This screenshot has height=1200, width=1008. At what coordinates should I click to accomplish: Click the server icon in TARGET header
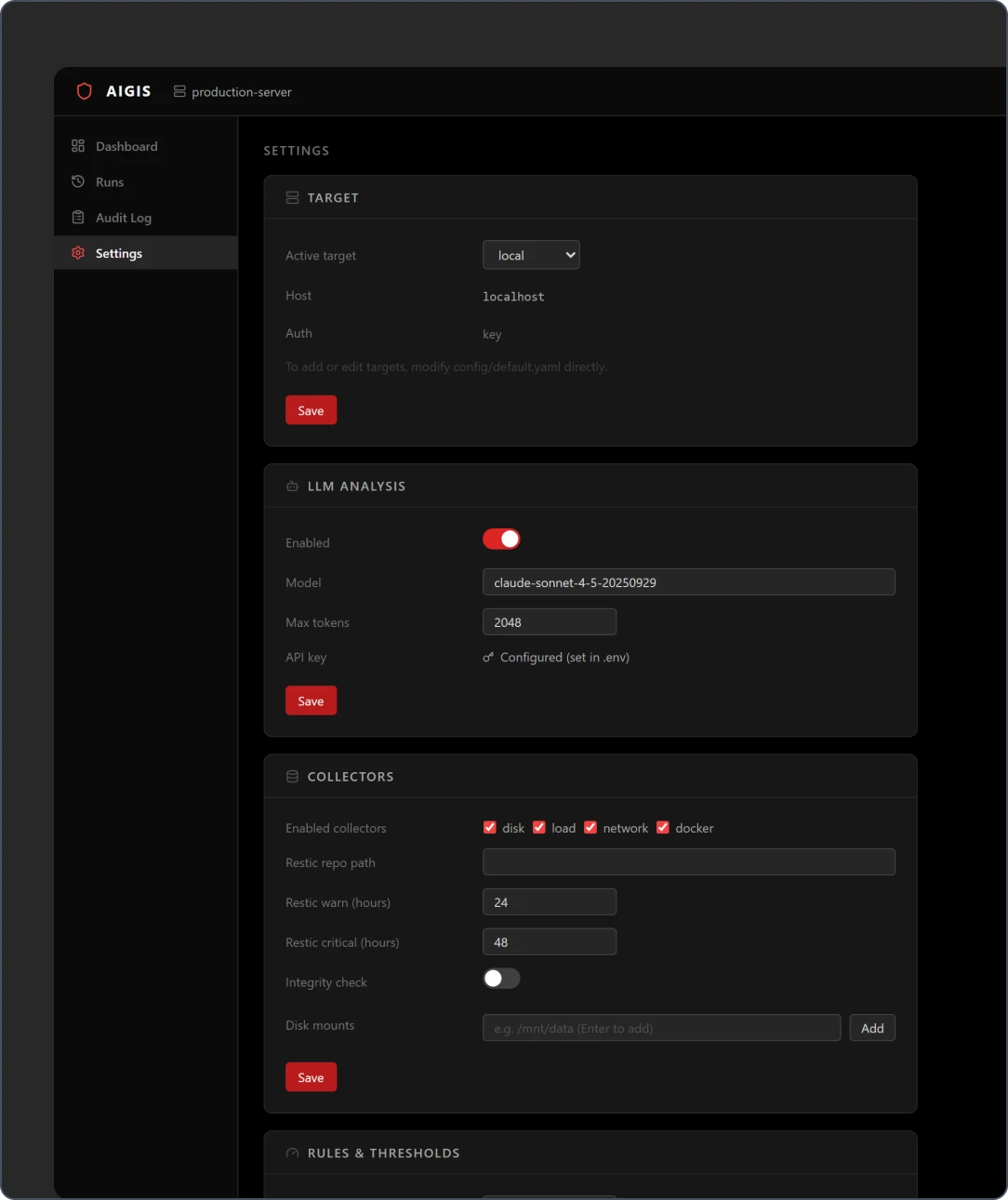click(292, 197)
